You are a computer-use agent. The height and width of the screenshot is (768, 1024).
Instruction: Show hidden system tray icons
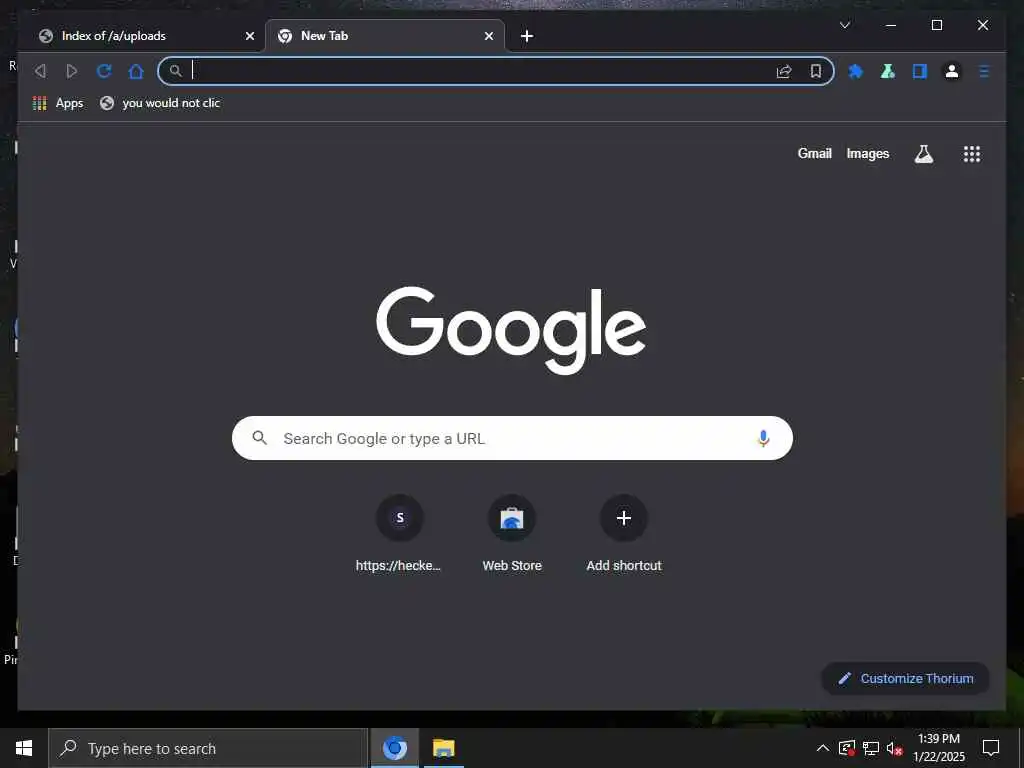pyautogui.click(x=823, y=748)
